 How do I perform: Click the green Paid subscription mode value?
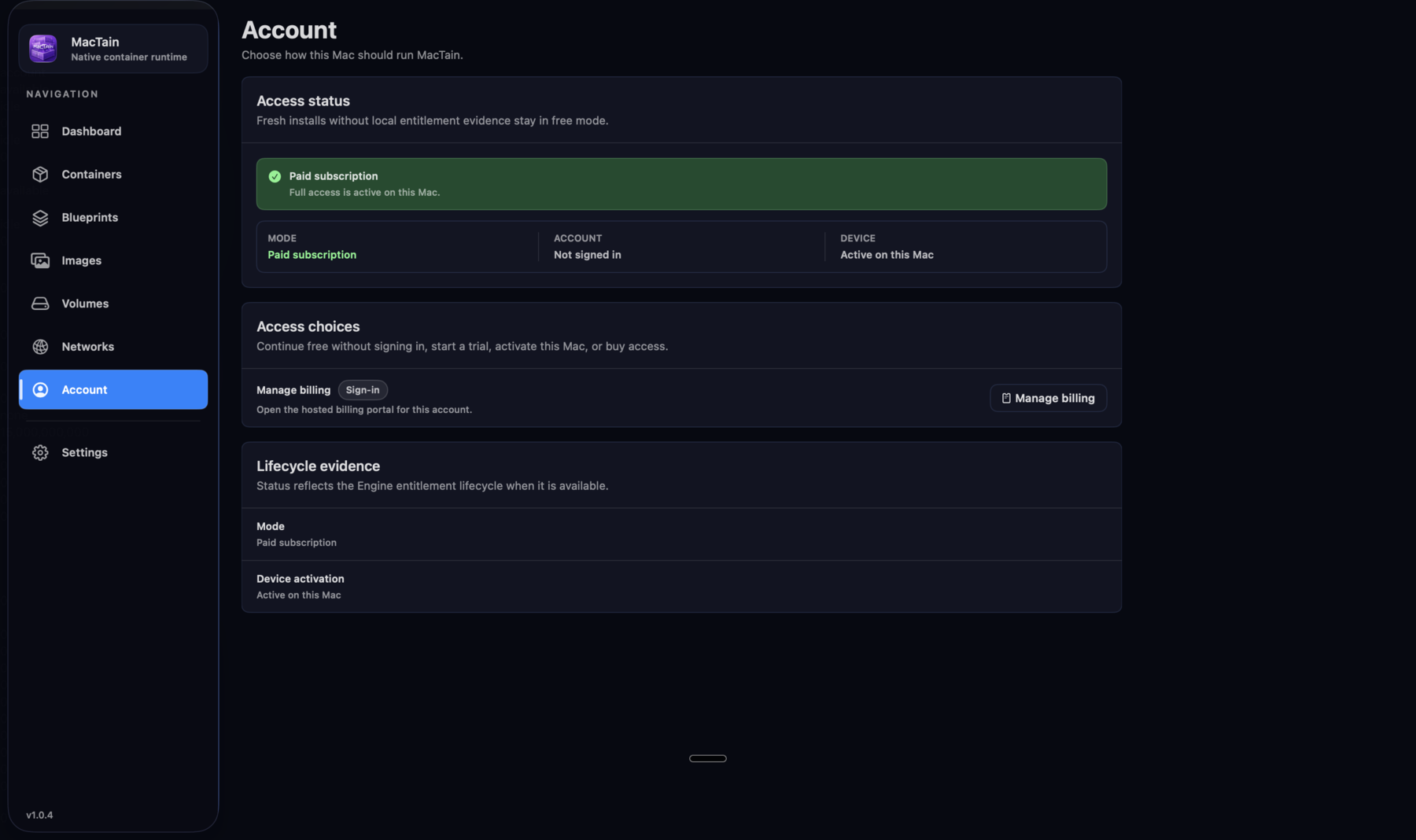pyautogui.click(x=312, y=255)
